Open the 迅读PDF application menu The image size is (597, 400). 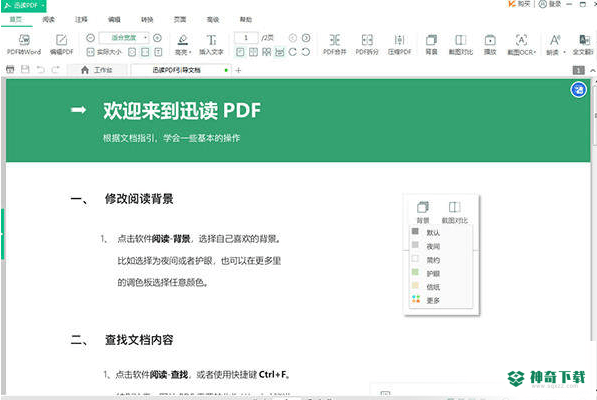24,5
